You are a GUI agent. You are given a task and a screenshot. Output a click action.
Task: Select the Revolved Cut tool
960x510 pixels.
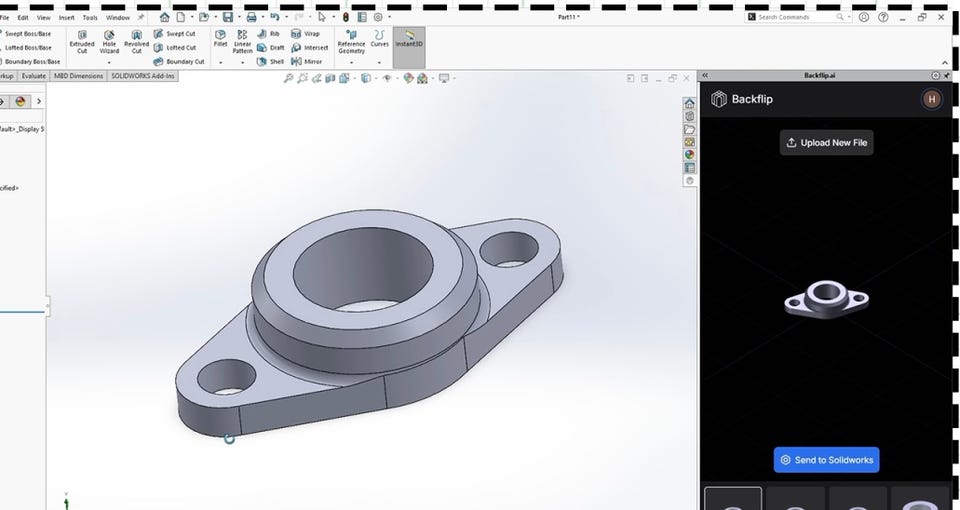click(137, 42)
